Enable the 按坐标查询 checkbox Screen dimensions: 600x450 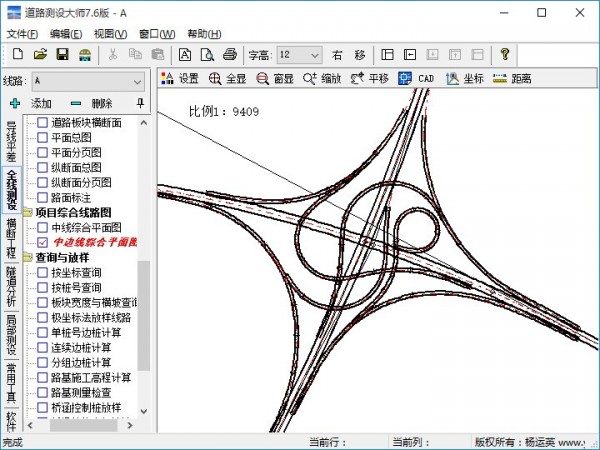point(42,272)
